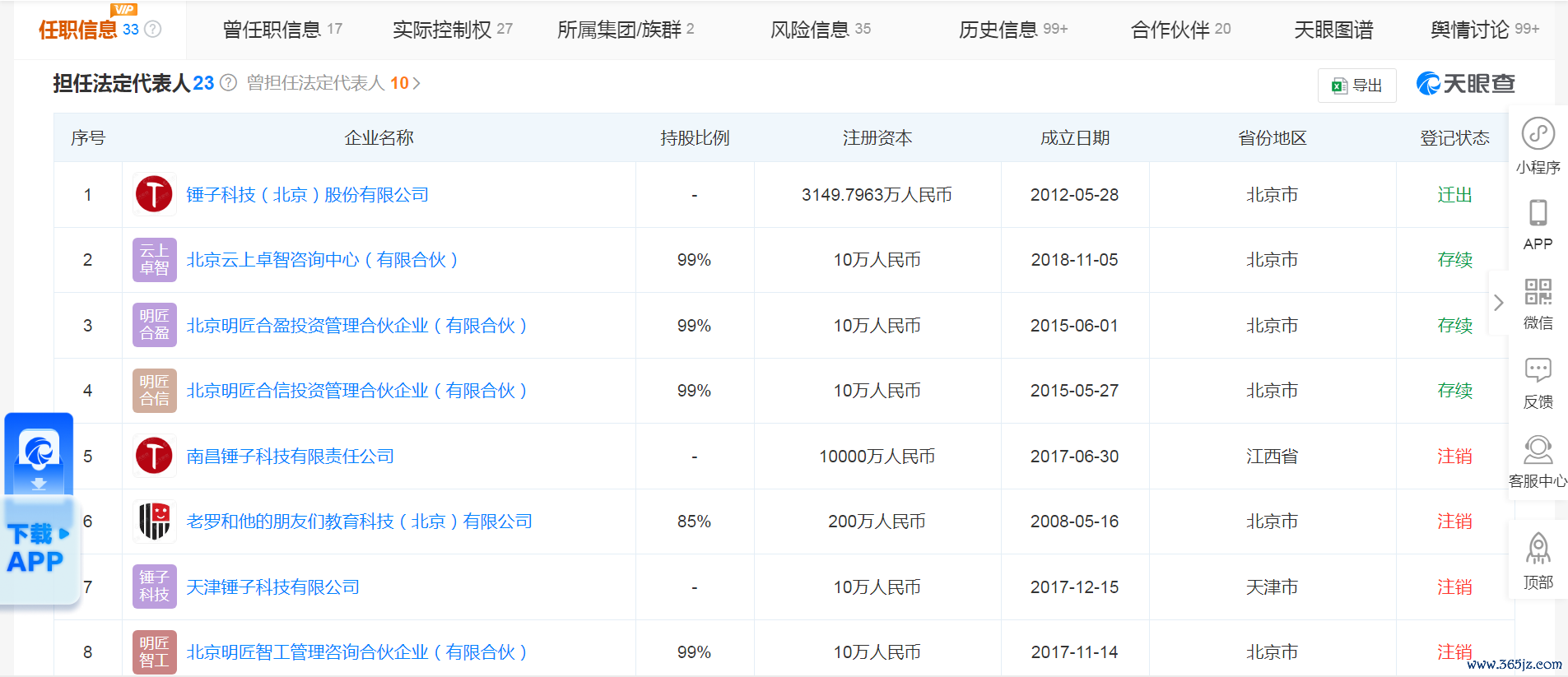
Task: Open the 小程序 mini-program icon
Action: 1538,134
